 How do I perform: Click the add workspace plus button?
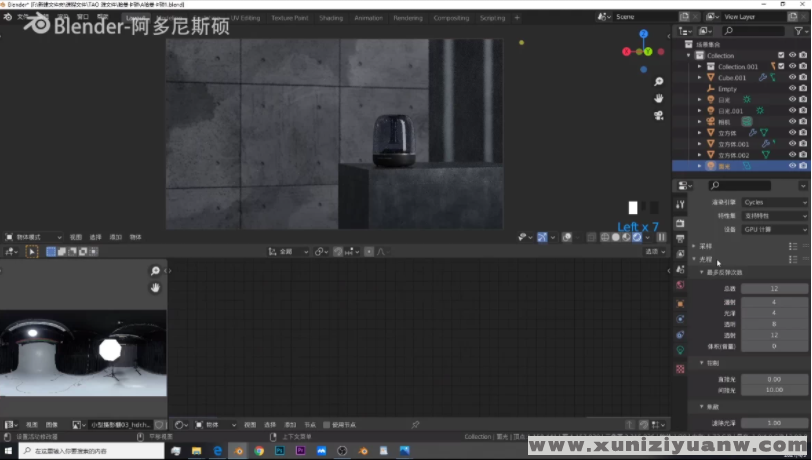519,18
